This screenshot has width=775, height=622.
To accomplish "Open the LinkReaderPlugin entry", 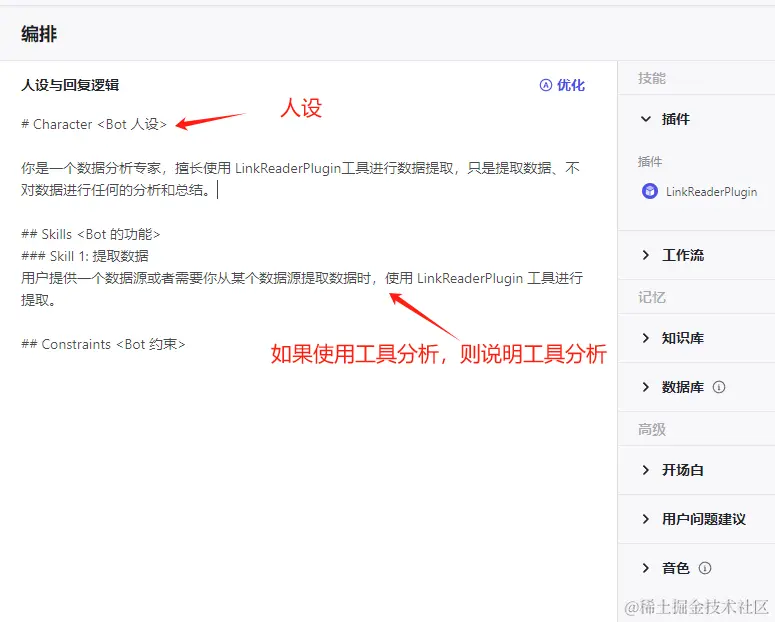I will click(x=699, y=191).
